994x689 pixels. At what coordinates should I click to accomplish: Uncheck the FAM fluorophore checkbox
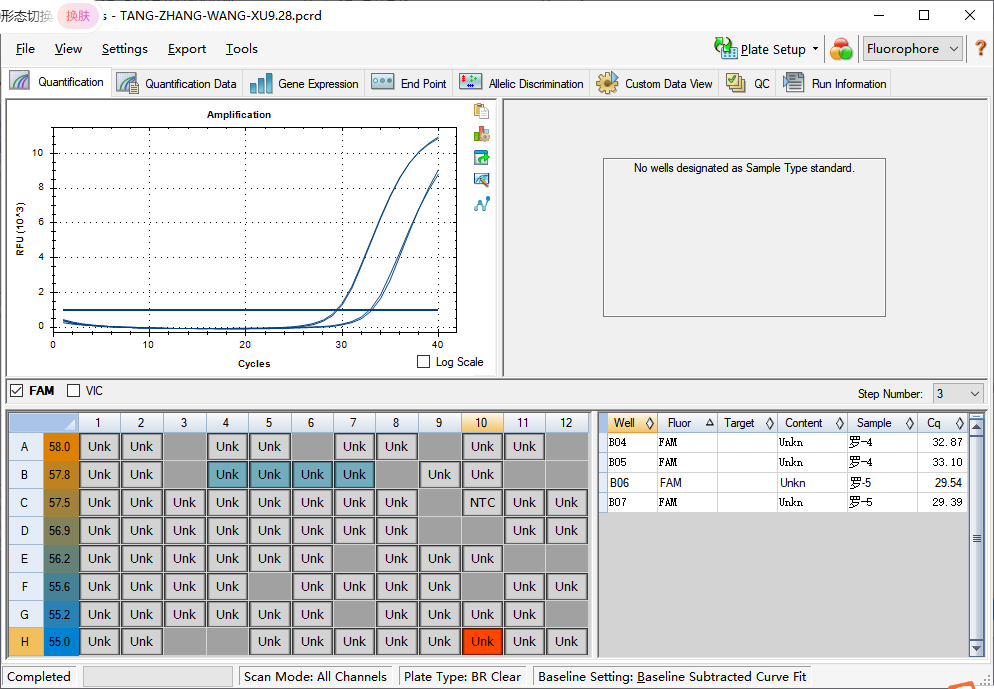click(17, 390)
